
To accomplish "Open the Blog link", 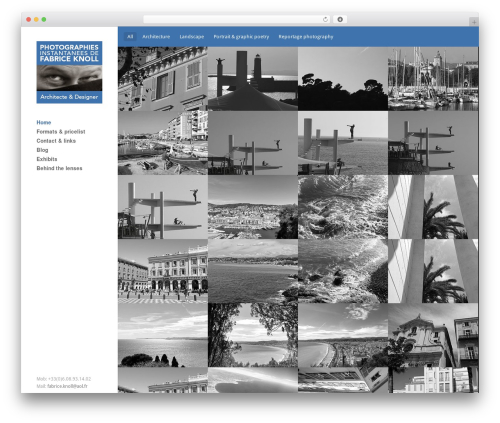I will [x=42, y=150].
